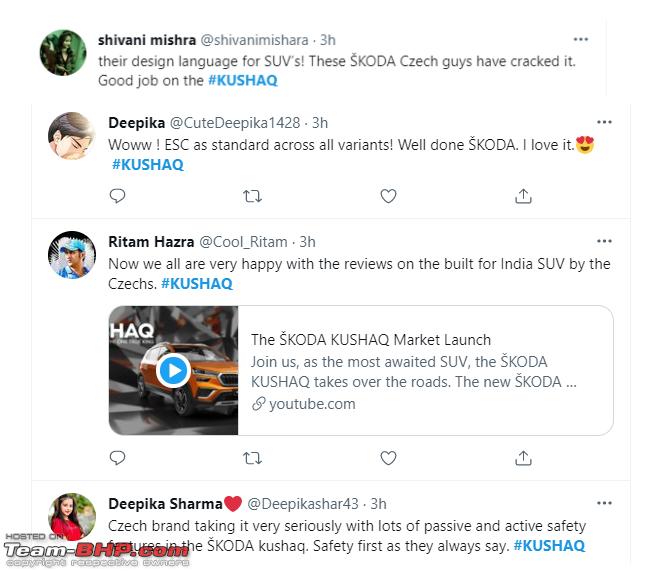
Task: Open more options on shivani mishra's tweet
Action: [580, 40]
